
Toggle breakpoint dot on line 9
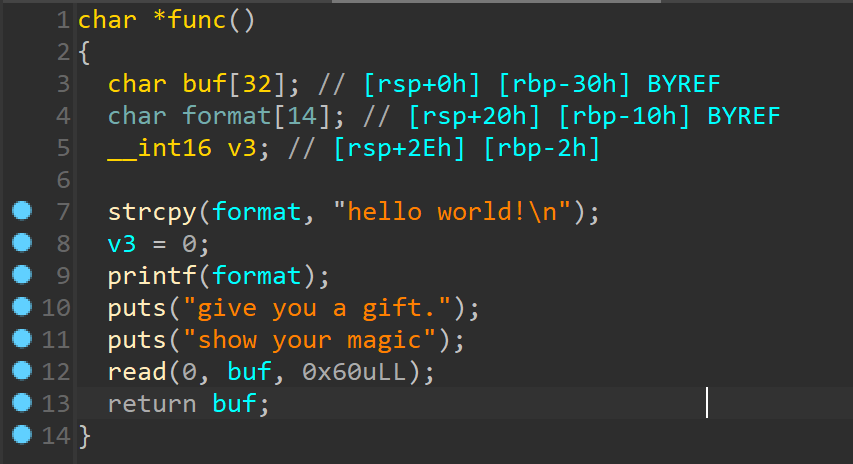pos(22,275)
